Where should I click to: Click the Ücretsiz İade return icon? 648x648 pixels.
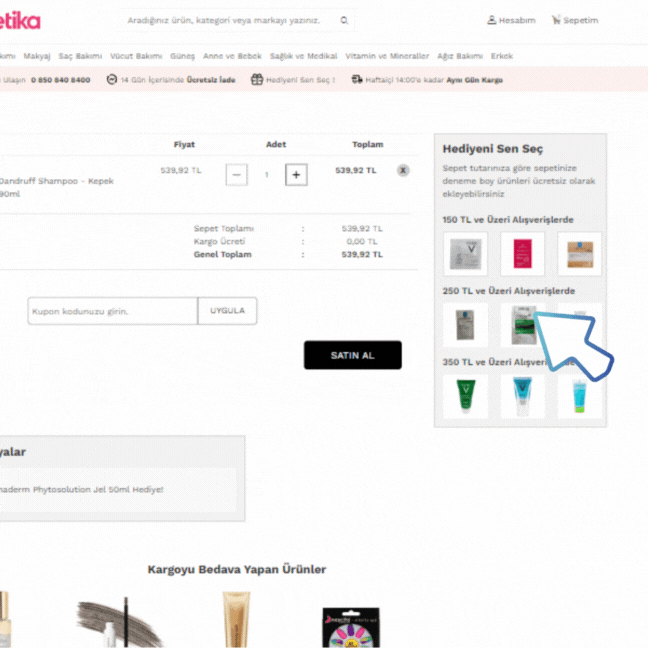point(112,79)
